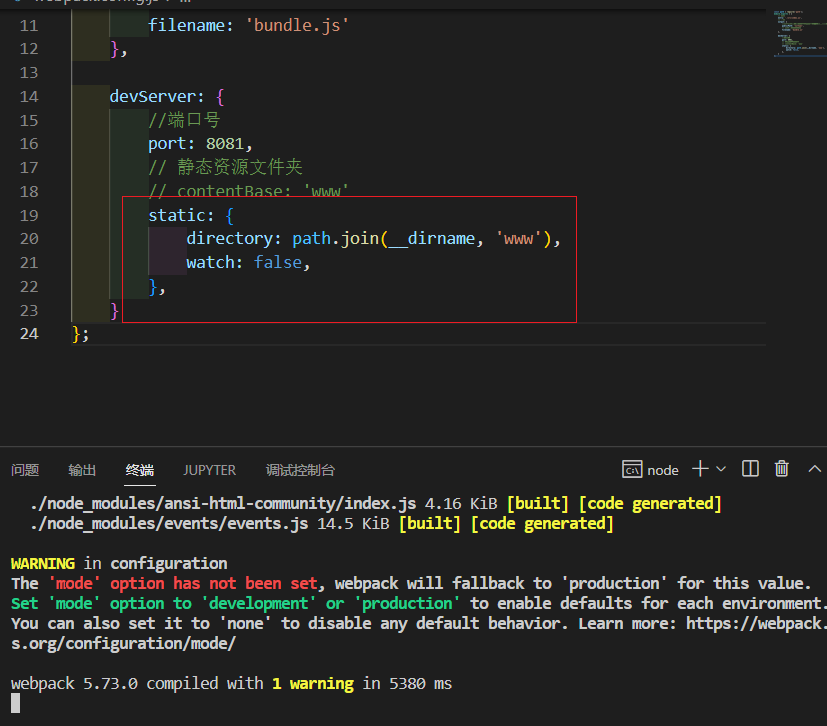Switch to the JUPYTER panel tab
This screenshot has height=726, width=827.
click(x=210, y=470)
